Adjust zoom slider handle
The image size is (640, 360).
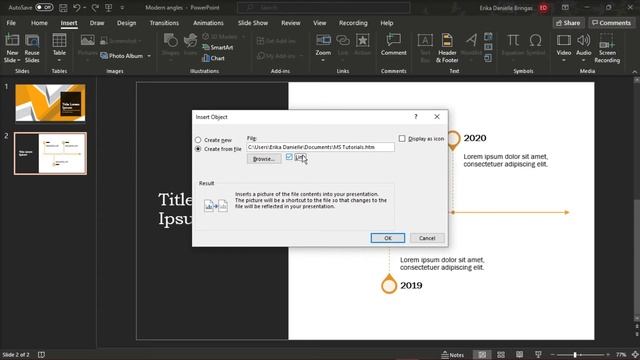(x=575, y=355)
